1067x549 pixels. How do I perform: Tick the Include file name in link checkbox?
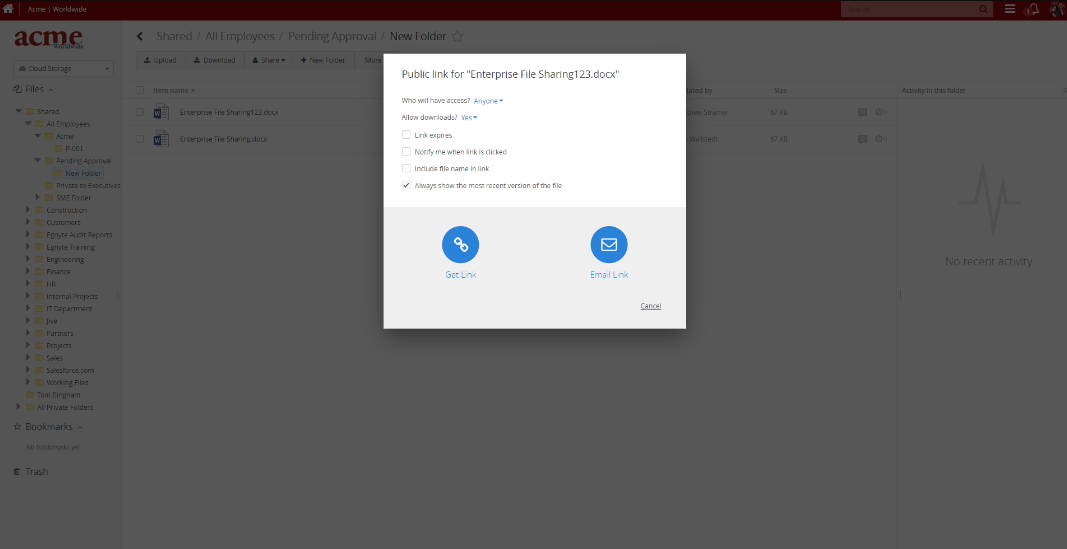pos(406,168)
